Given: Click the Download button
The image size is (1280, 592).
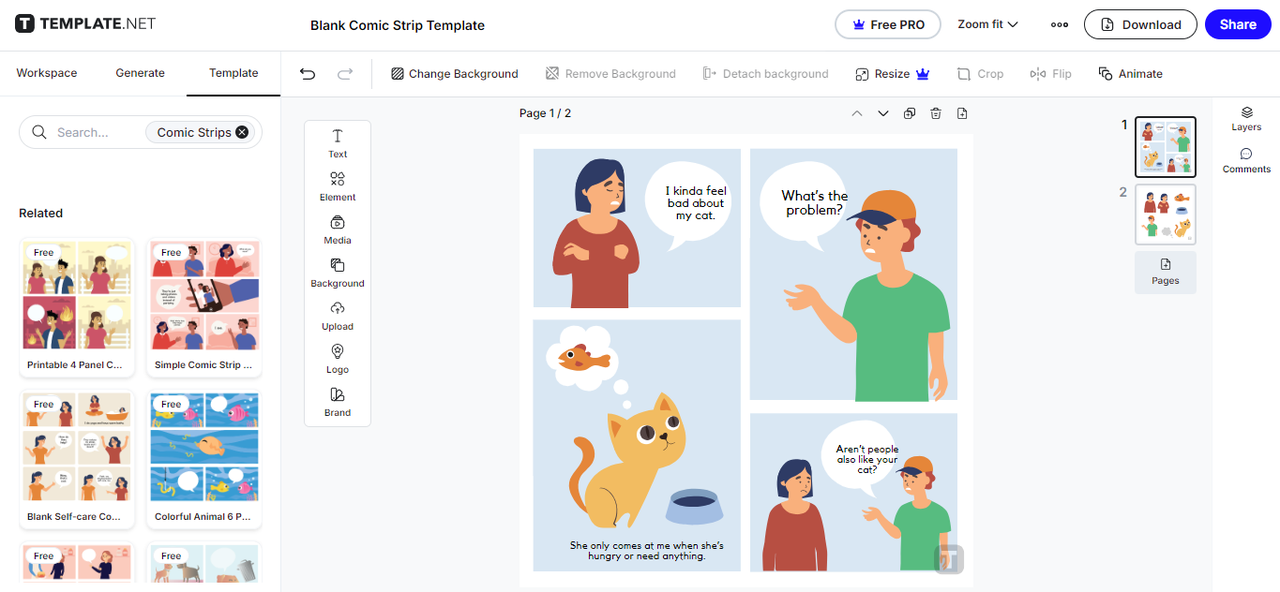Looking at the screenshot, I should (x=1141, y=25).
